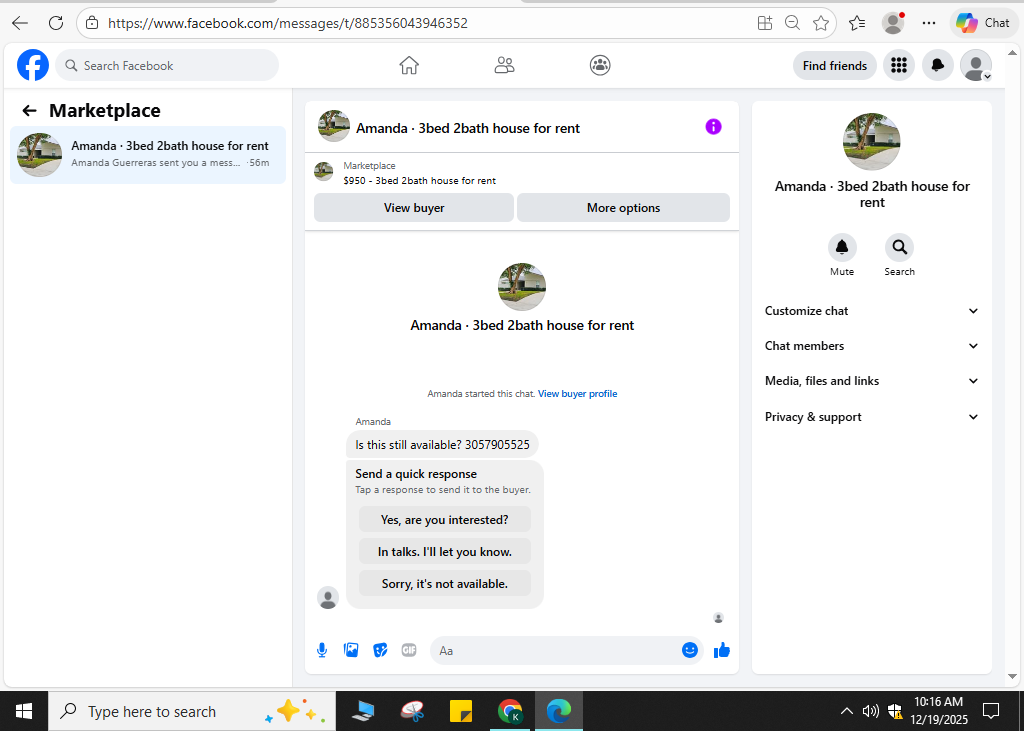Choose a sticker icon

380,650
